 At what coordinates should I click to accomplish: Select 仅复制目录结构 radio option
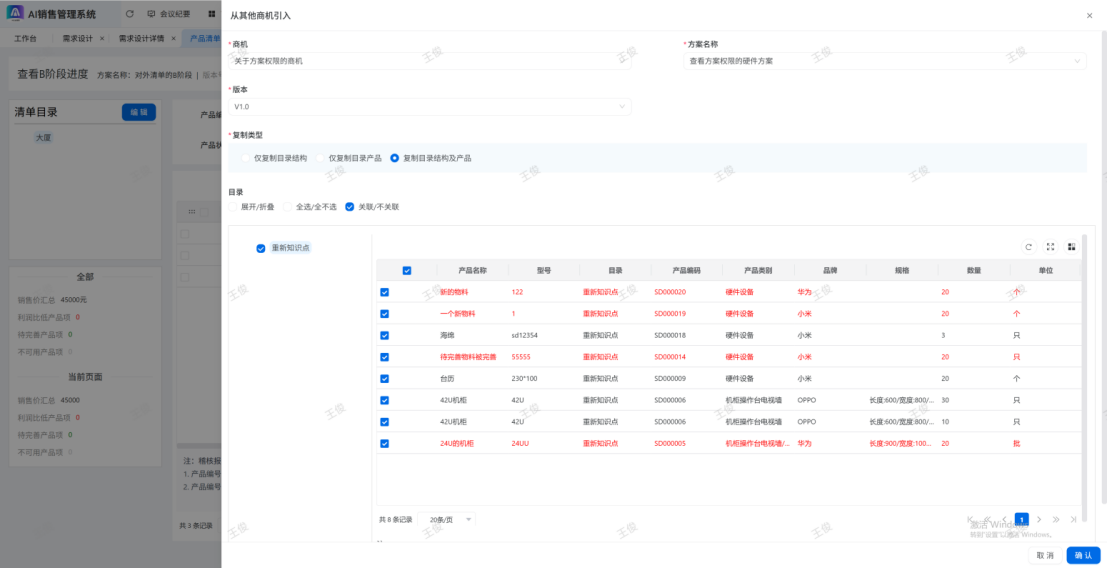246,158
